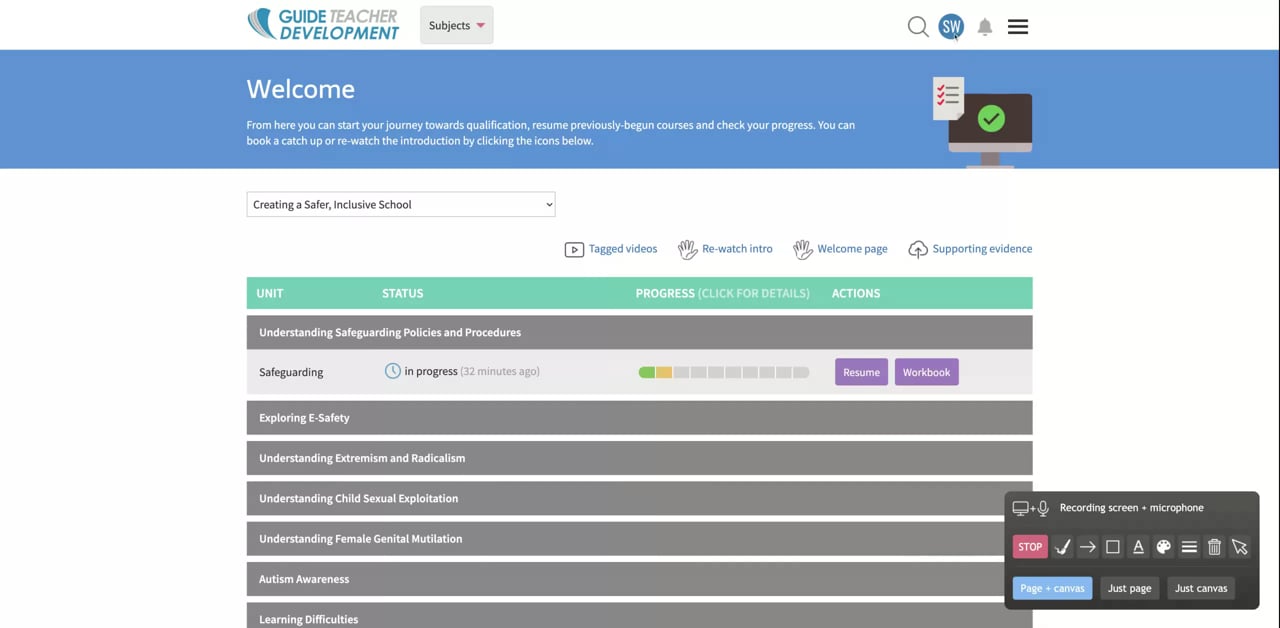Image resolution: width=1280 pixels, height=628 pixels.
Task: Resume the Safeguarding unit
Action: coord(861,372)
